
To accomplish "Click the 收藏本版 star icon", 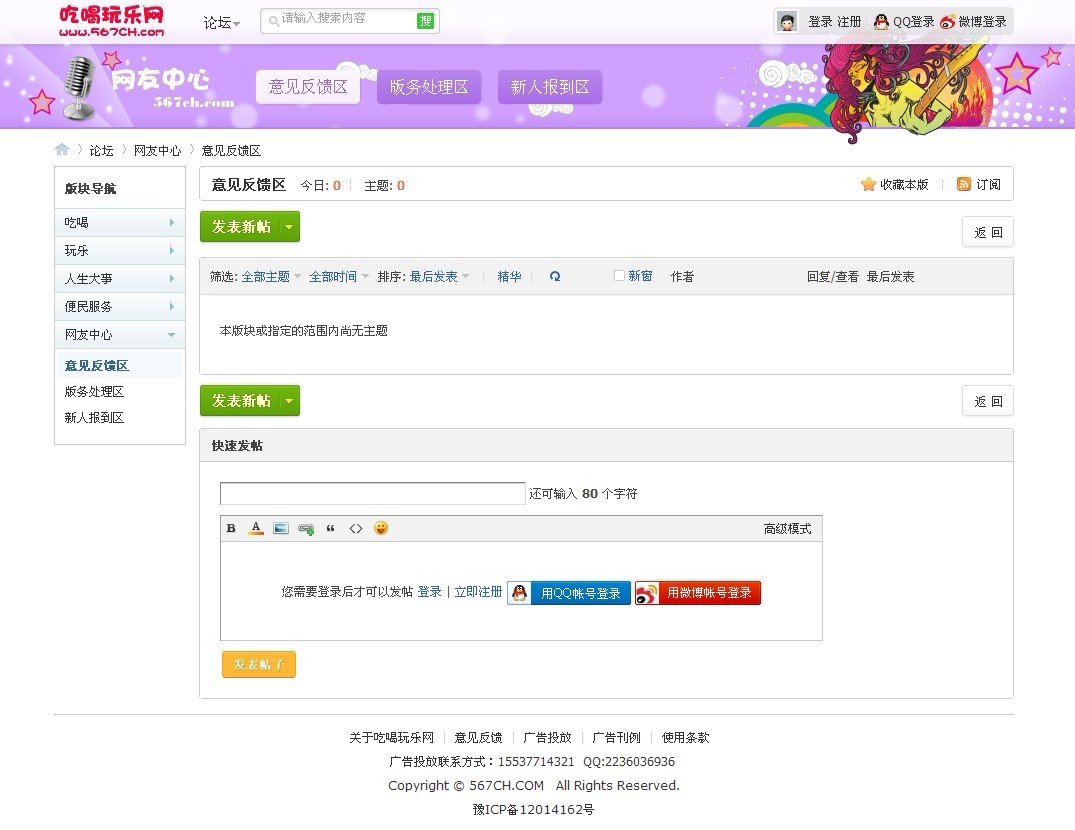I will pyautogui.click(x=868, y=184).
